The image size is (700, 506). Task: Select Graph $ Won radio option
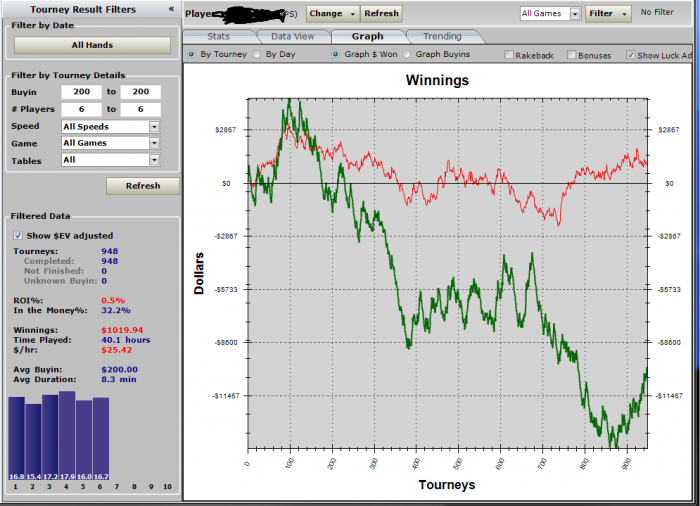pyautogui.click(x=335, y=54)
